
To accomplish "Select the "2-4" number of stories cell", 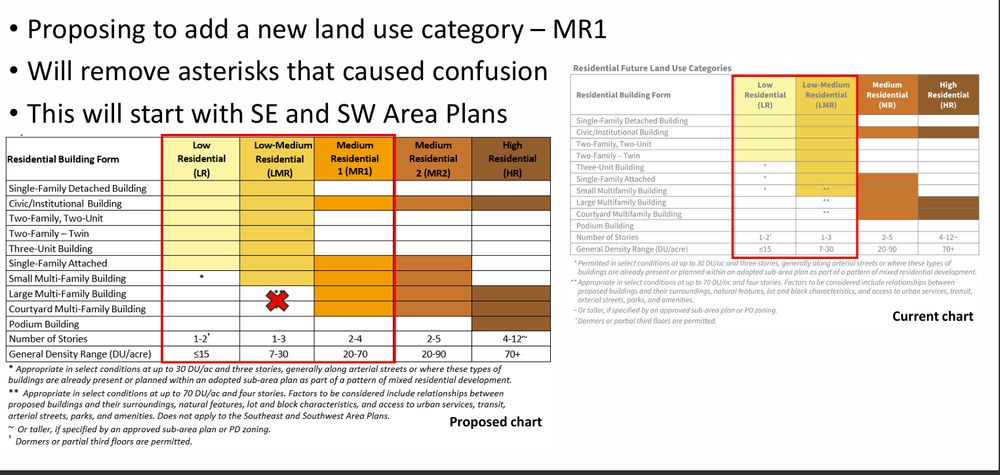I will click(355, 339).
